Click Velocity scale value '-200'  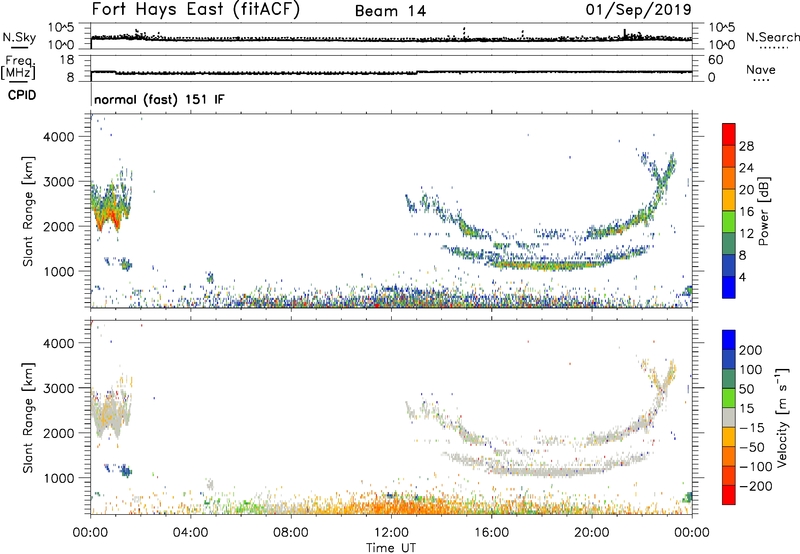pyautogui.click(x=756, y=486)
